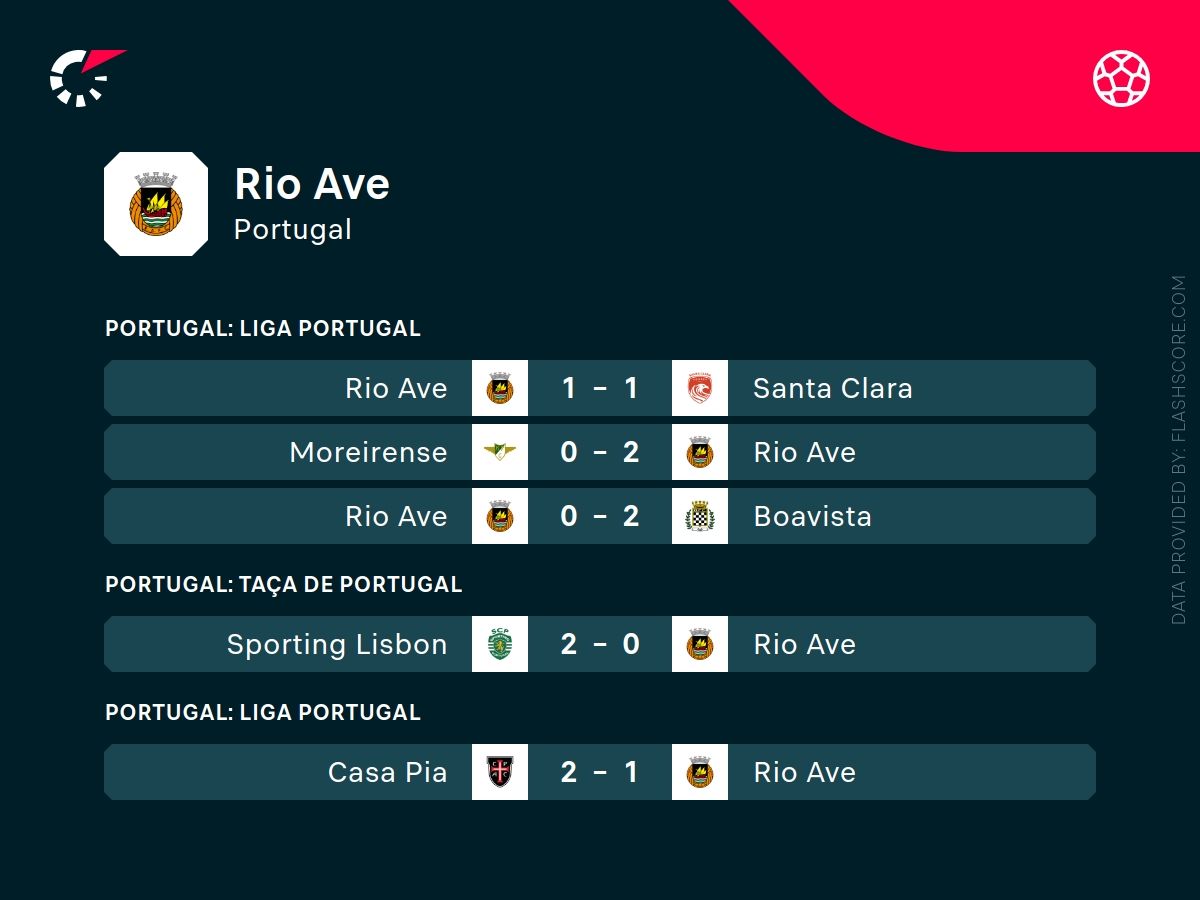Image resolution: width=1200 pixels, height=900 pixels.
Task: Click the 1 - 1 score against Santa Clara
Action: click(x=600, y=388)
